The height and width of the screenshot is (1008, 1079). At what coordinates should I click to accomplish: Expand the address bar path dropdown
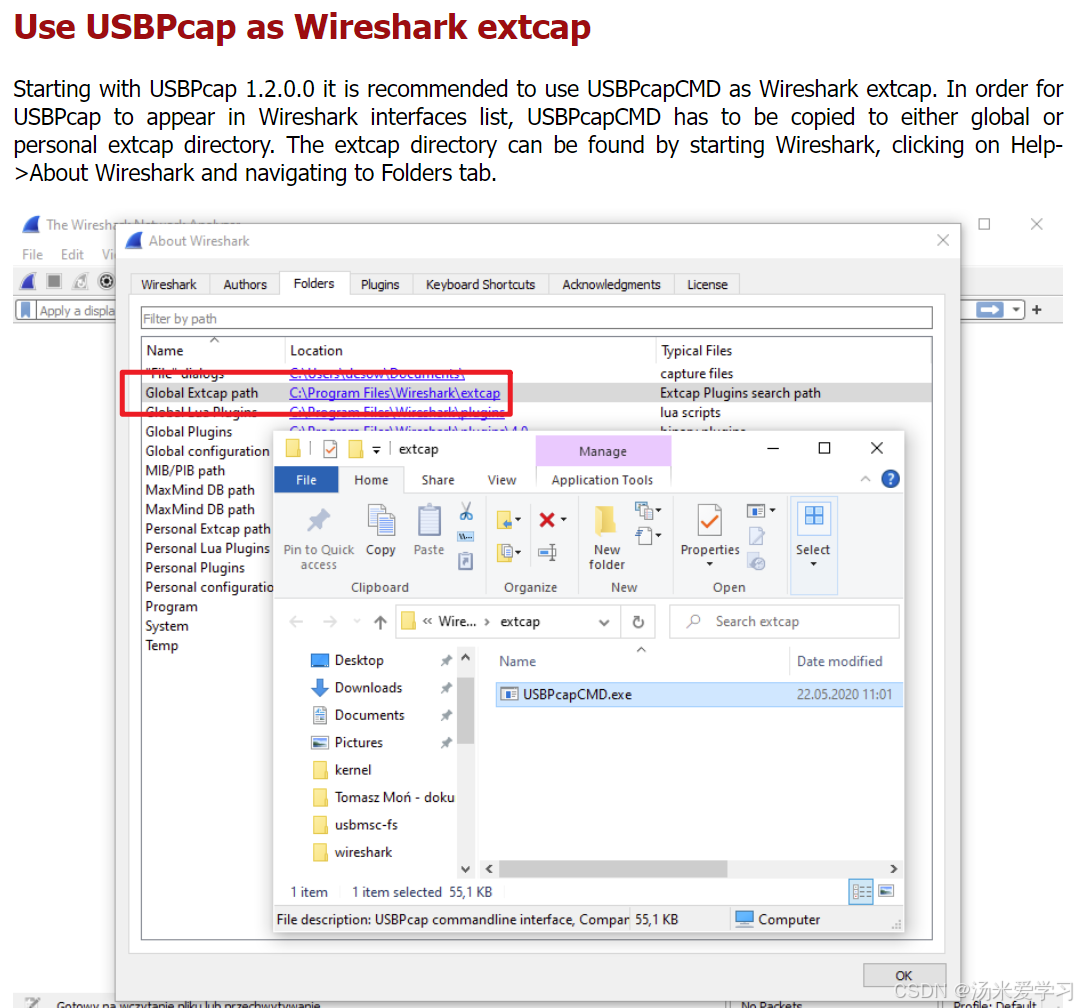tap(604, 621)
